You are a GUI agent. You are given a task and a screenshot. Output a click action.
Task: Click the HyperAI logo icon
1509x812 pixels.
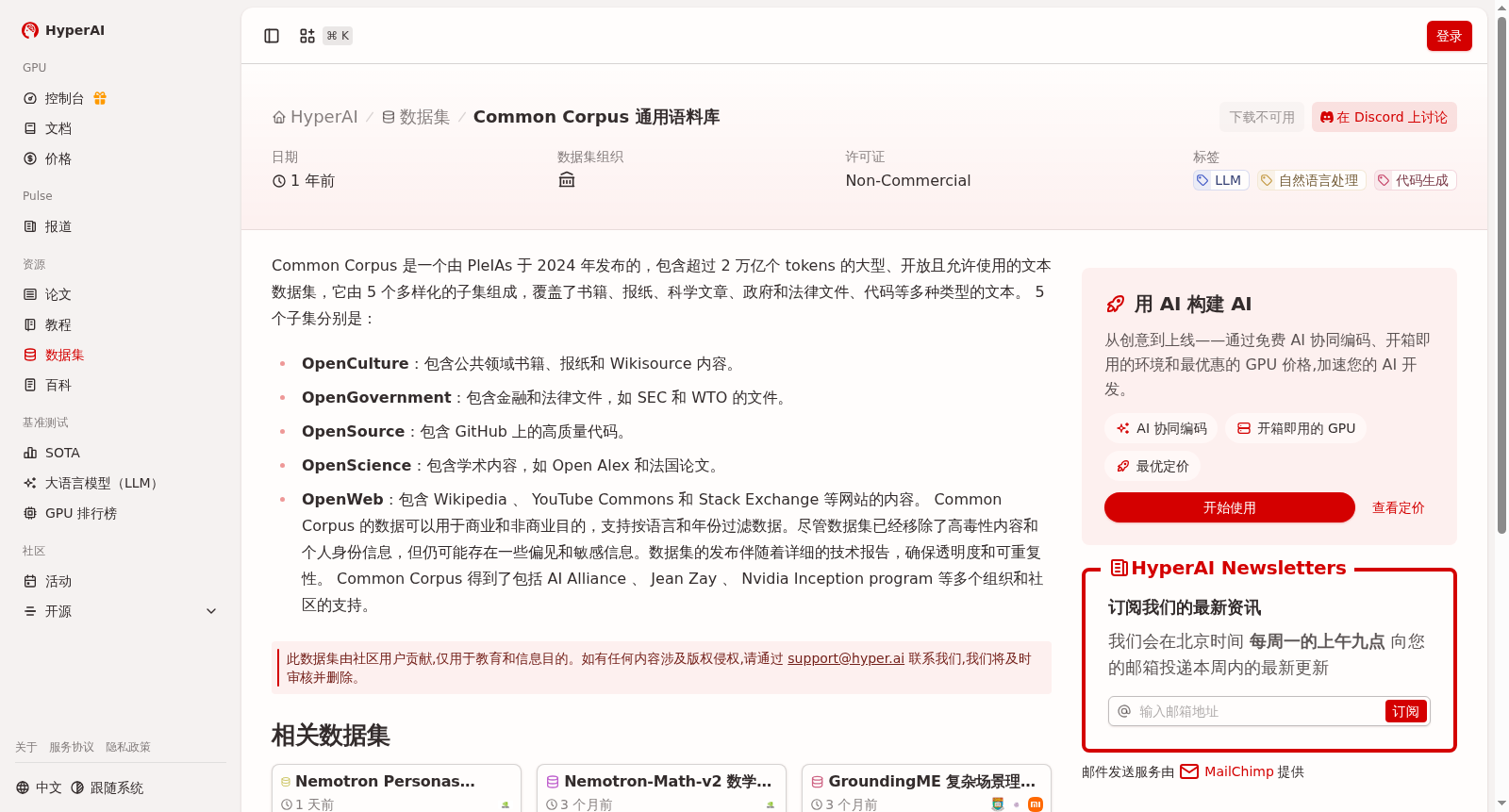[x=30, y=30]
